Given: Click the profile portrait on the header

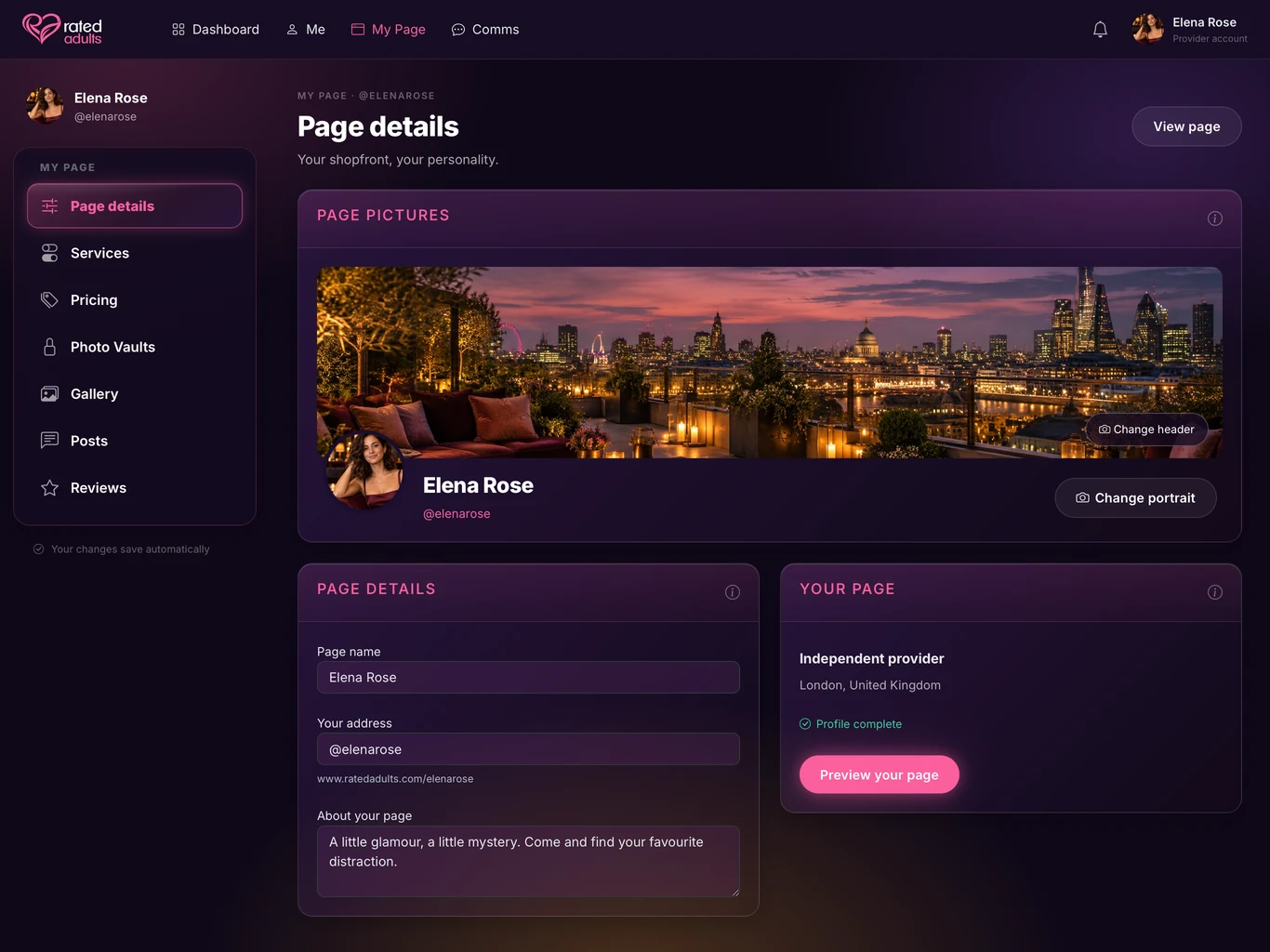Looking at the screenshot, I should coord(366,470).
